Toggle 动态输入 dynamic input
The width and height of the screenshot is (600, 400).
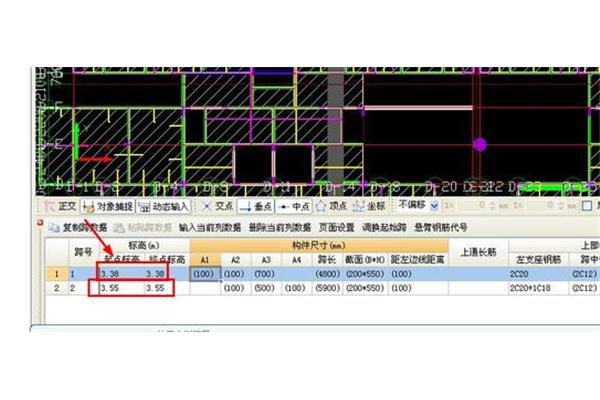coord(164,207)
